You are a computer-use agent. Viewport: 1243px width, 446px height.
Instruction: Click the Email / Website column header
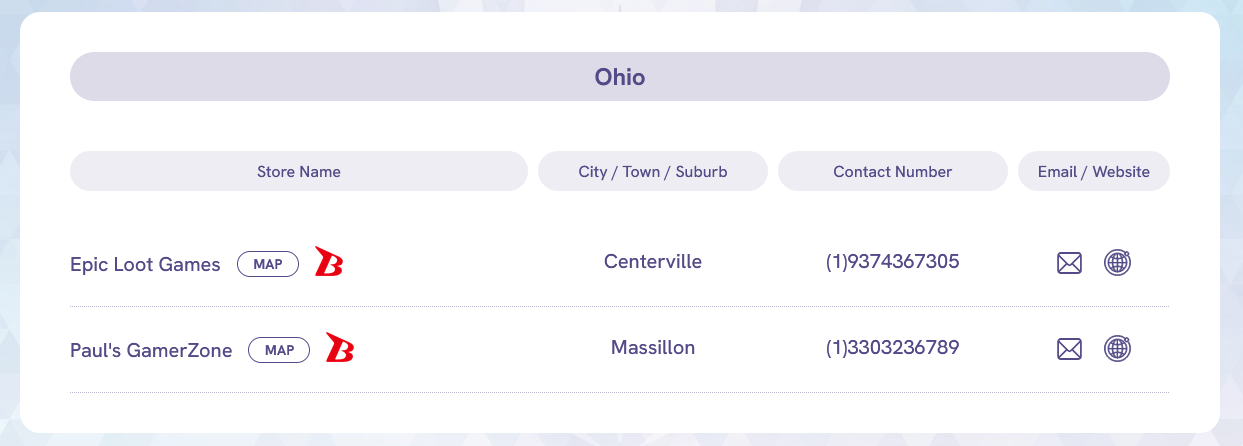[x=1093, y=171]
